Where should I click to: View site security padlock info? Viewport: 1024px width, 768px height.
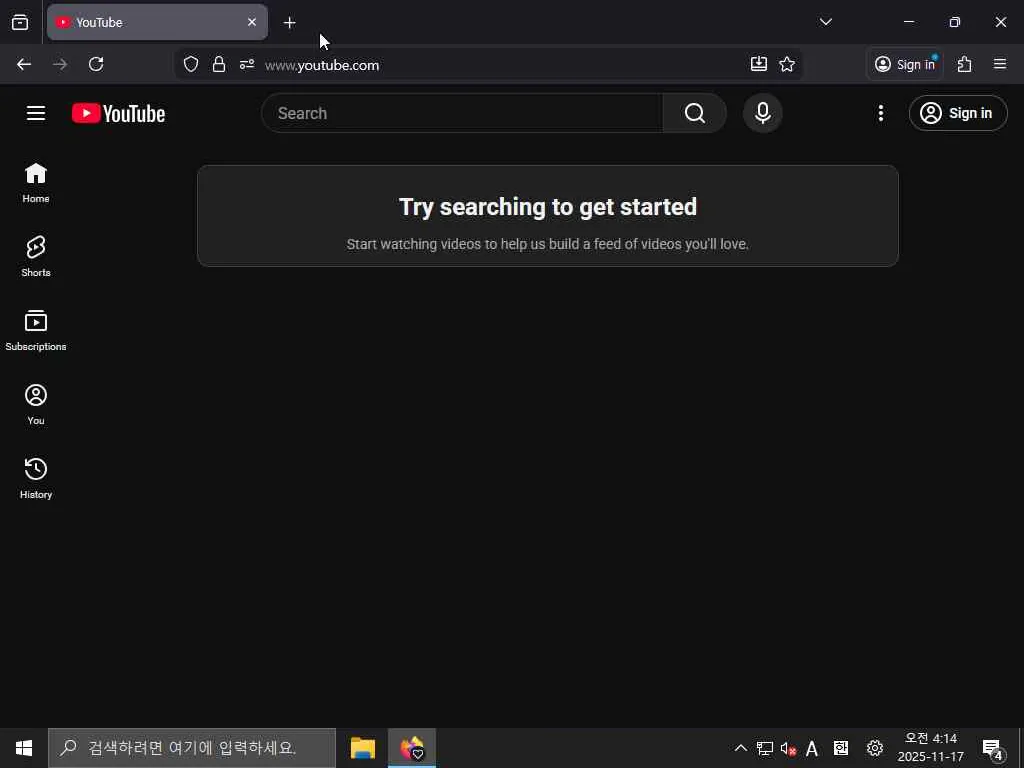pyautogui.click(x=219, y=64)
